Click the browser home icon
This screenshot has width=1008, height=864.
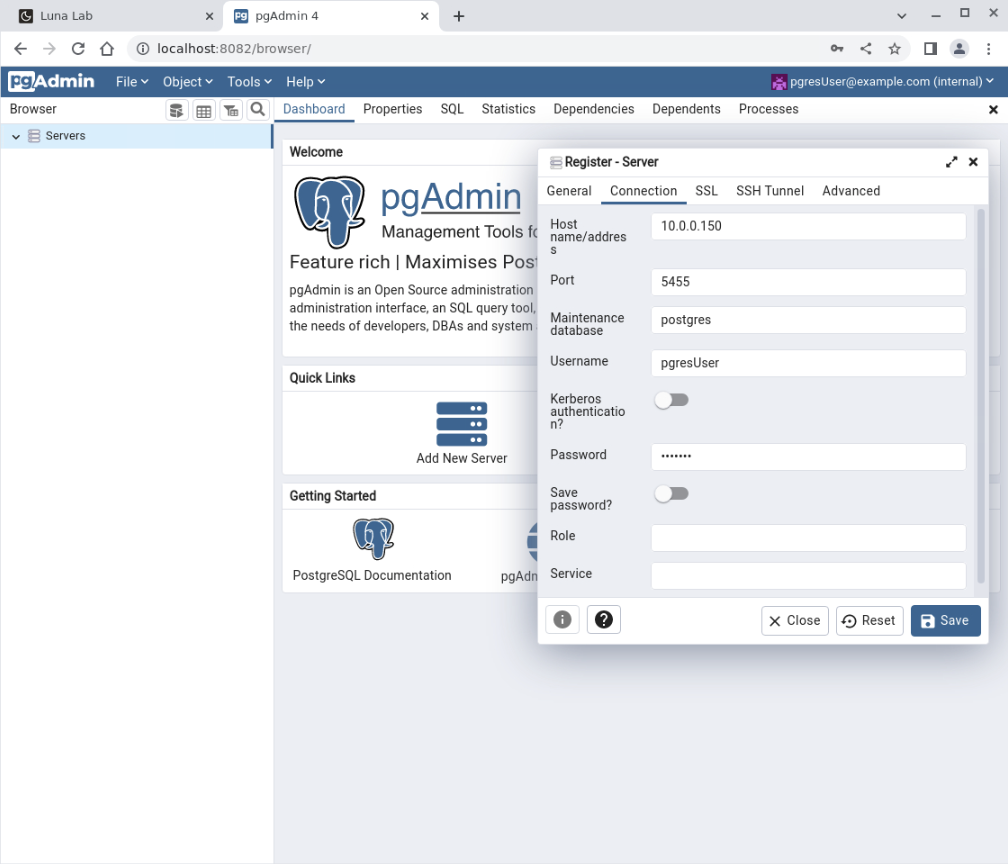(x=107, y=49)
